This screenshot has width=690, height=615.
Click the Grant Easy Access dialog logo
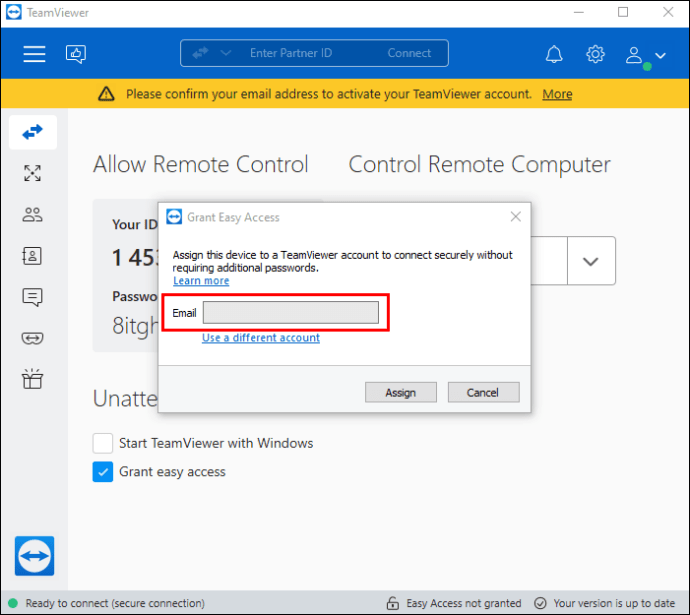point(174,216)
